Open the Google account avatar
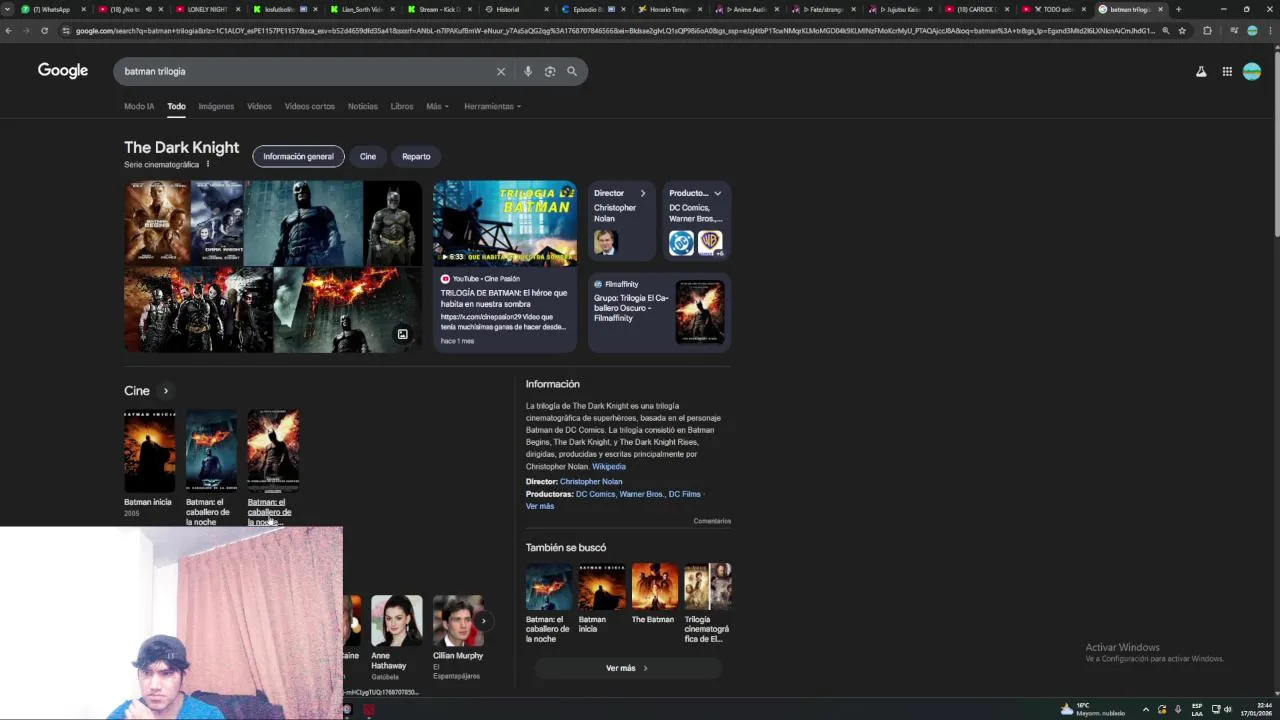Viewport: 1280px width, 720px height. point(1252,71)
